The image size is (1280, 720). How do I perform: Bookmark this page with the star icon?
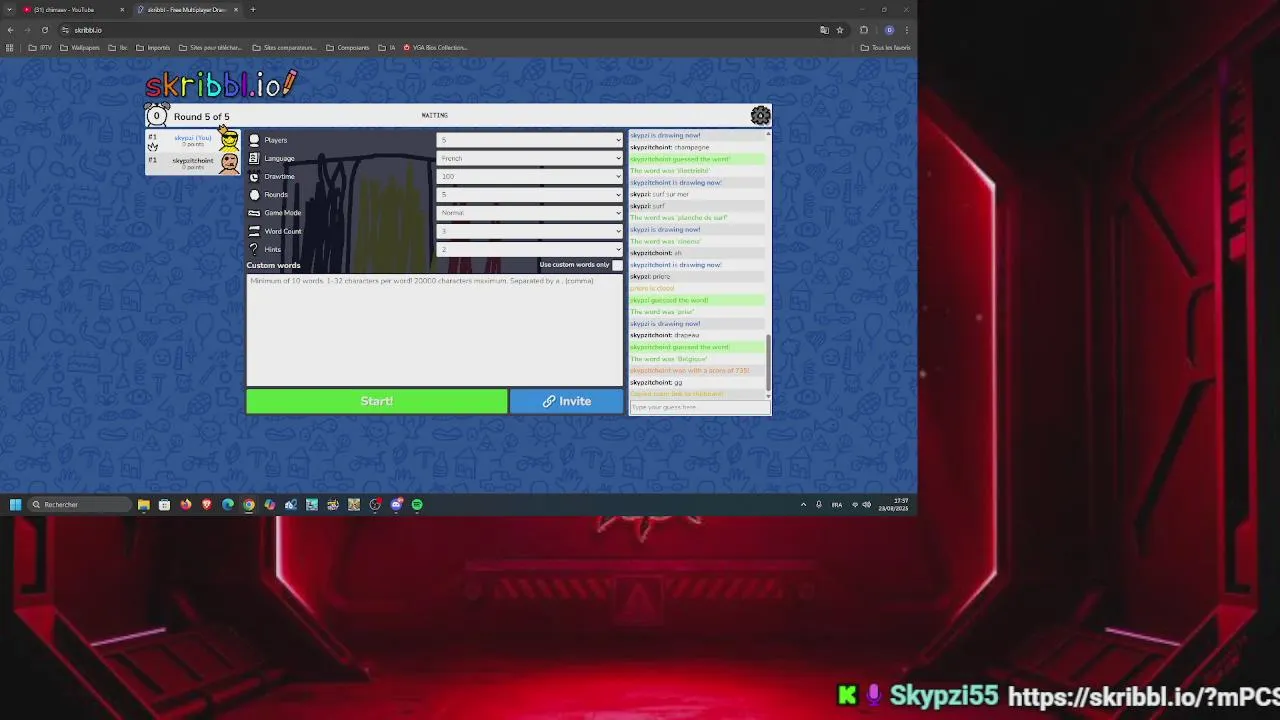840,30
